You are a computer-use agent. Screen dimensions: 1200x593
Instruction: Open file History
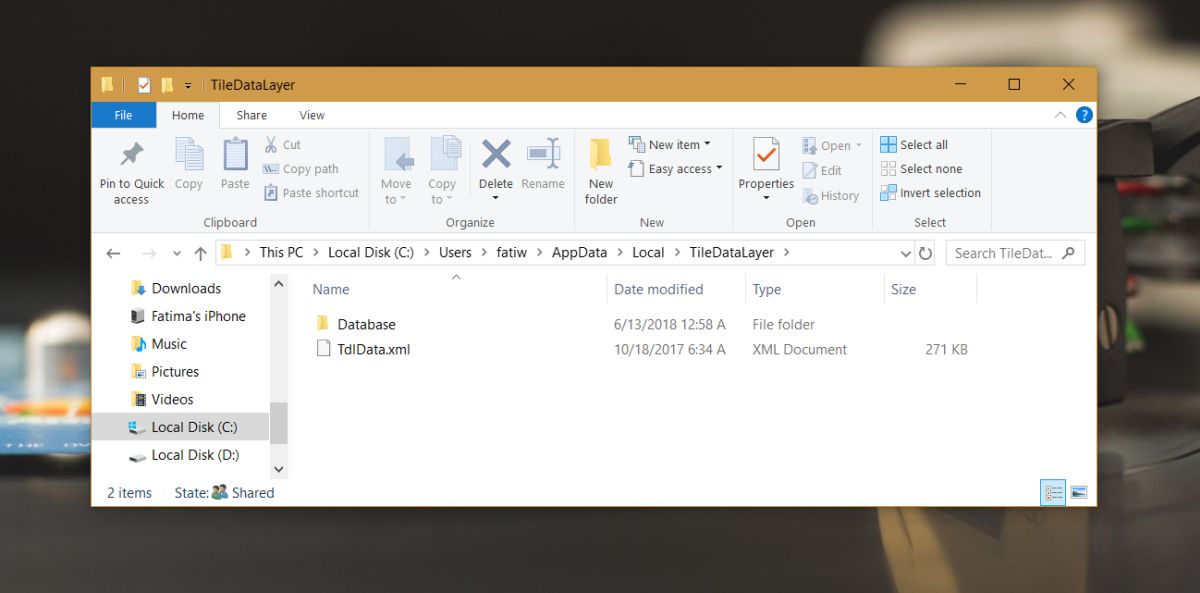click(x=831, y=196)
